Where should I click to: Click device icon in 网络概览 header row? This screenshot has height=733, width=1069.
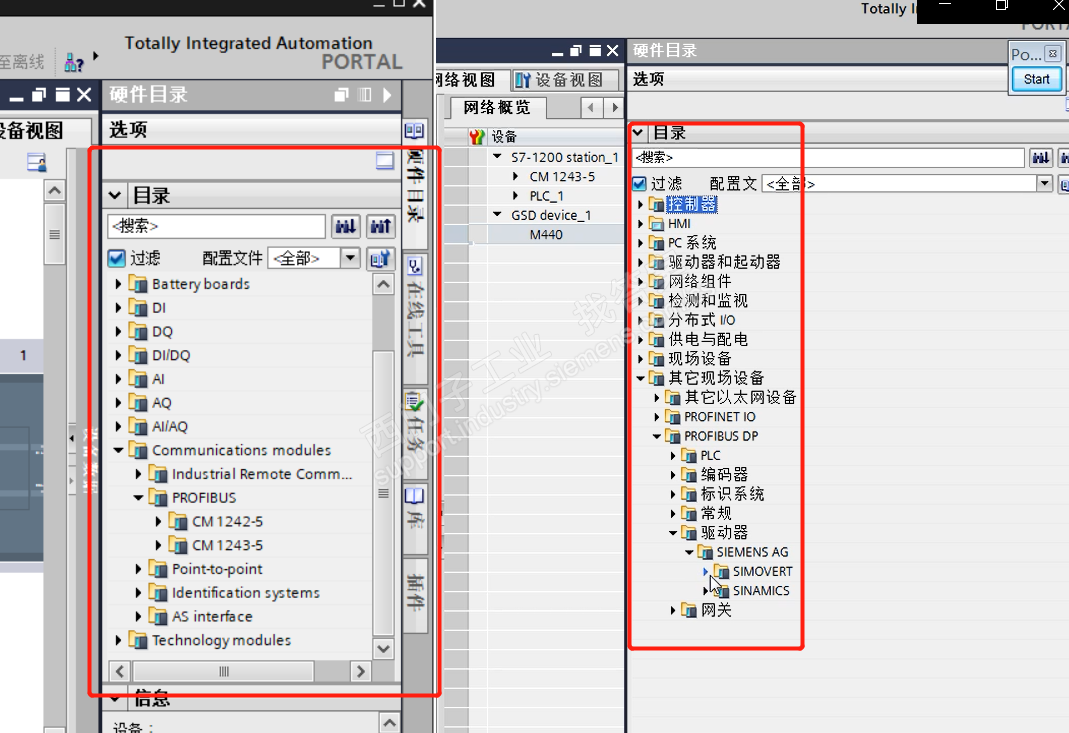click(x=477, y=137)
